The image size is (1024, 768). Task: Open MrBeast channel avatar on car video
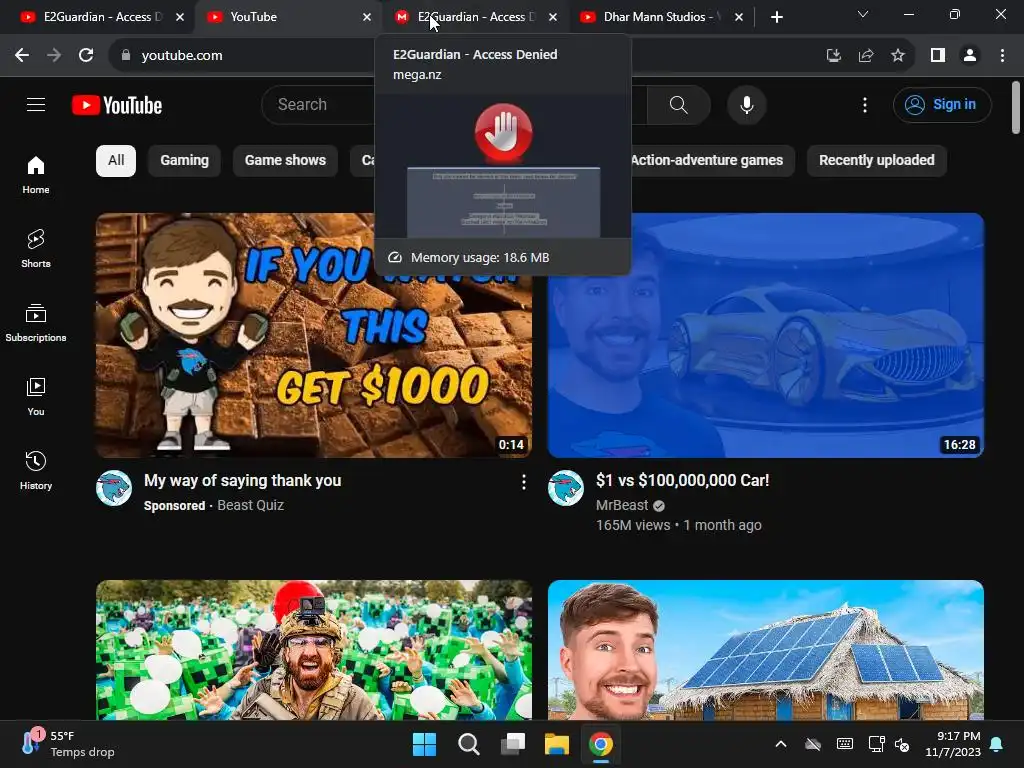tap(566, 488)
